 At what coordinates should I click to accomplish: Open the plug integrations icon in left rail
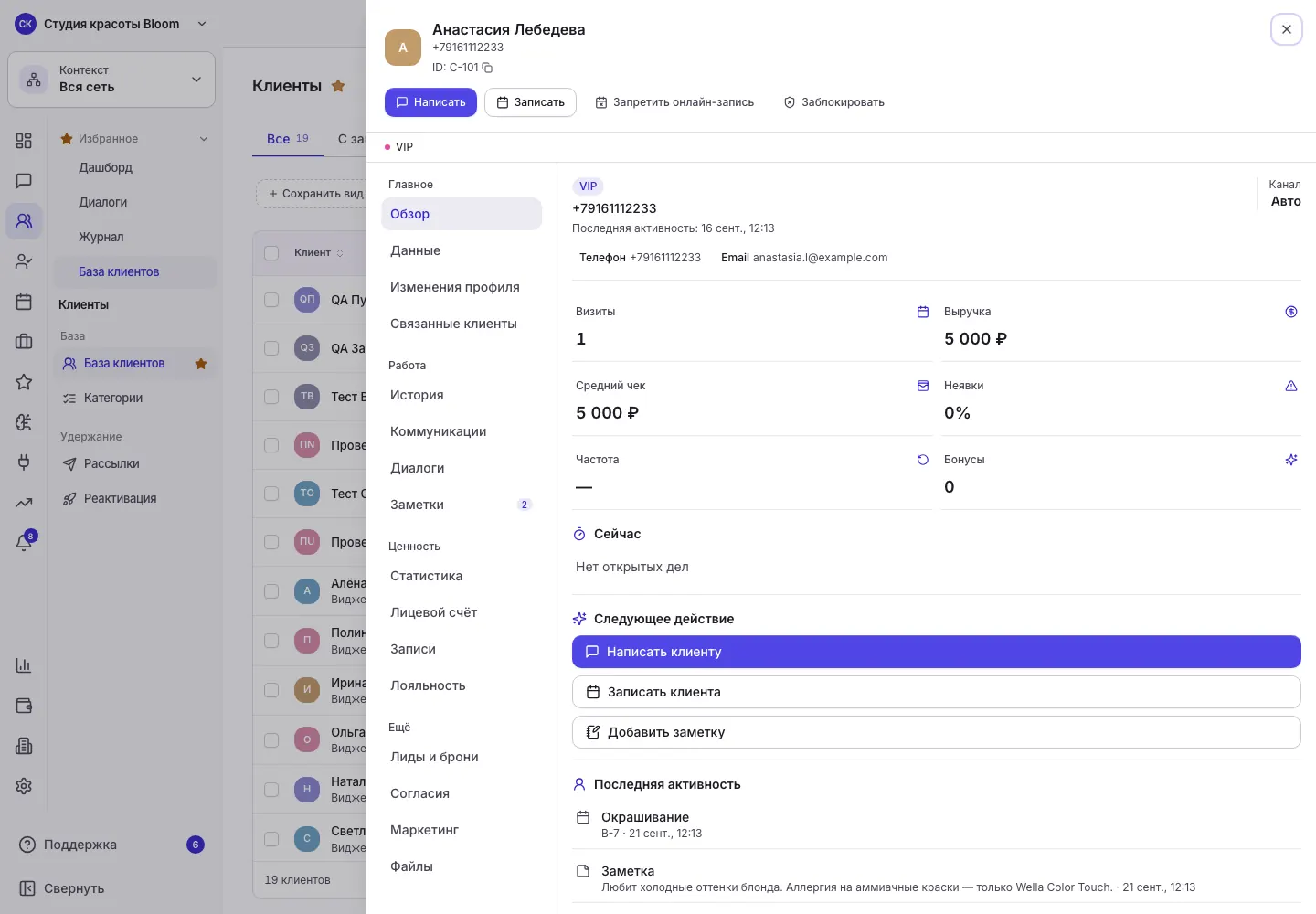24,462
